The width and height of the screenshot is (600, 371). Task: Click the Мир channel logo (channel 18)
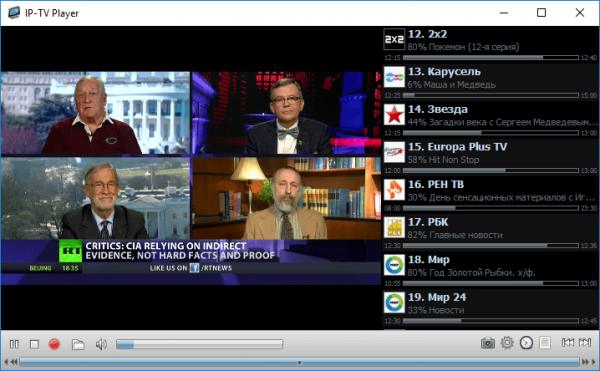coord(394,265)
